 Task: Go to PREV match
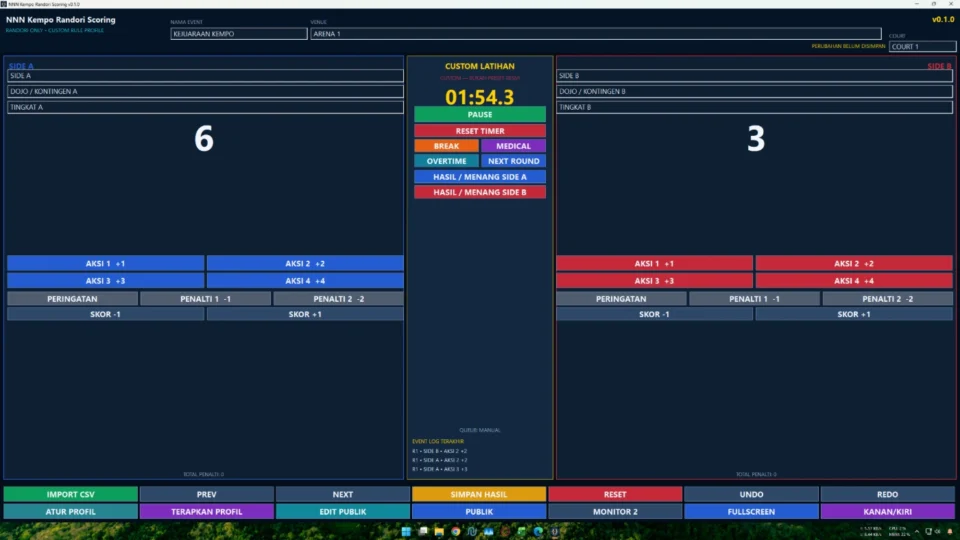(x=206, y=494)
